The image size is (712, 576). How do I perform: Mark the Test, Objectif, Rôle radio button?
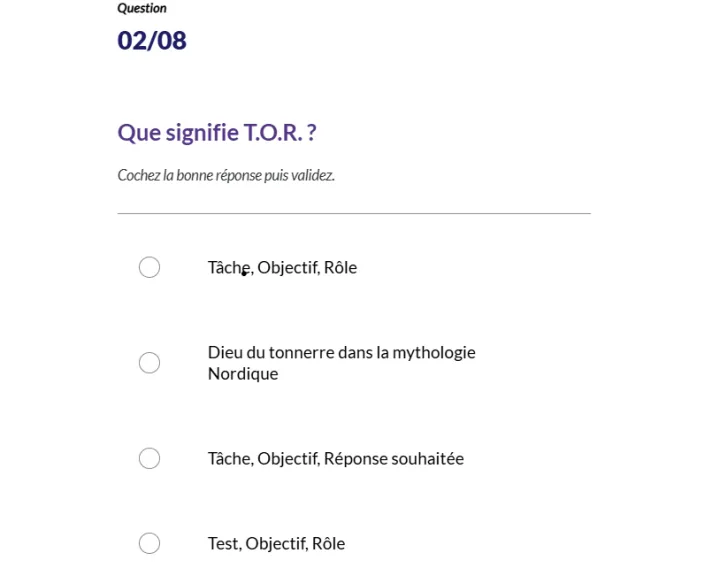tap(149, 543)
